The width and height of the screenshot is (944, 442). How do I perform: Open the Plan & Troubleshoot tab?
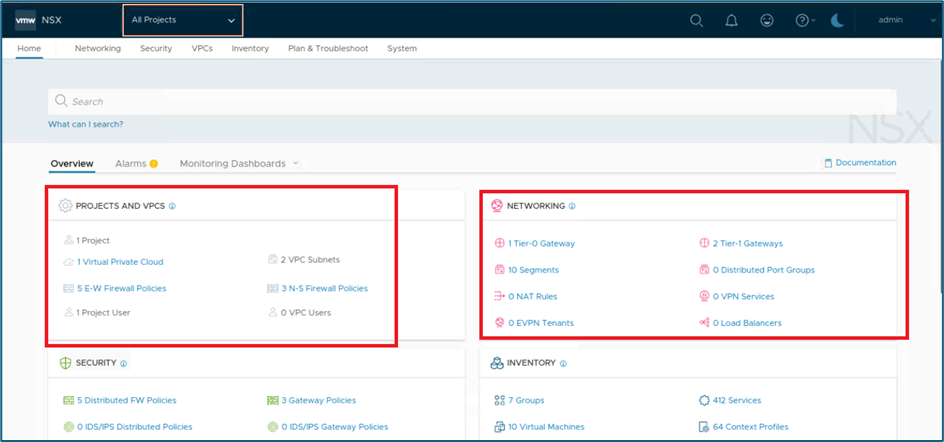pos(327,48)
